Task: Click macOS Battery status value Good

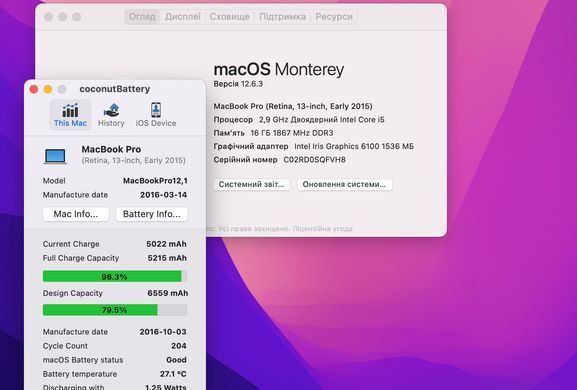Action: tap(176, 360)
